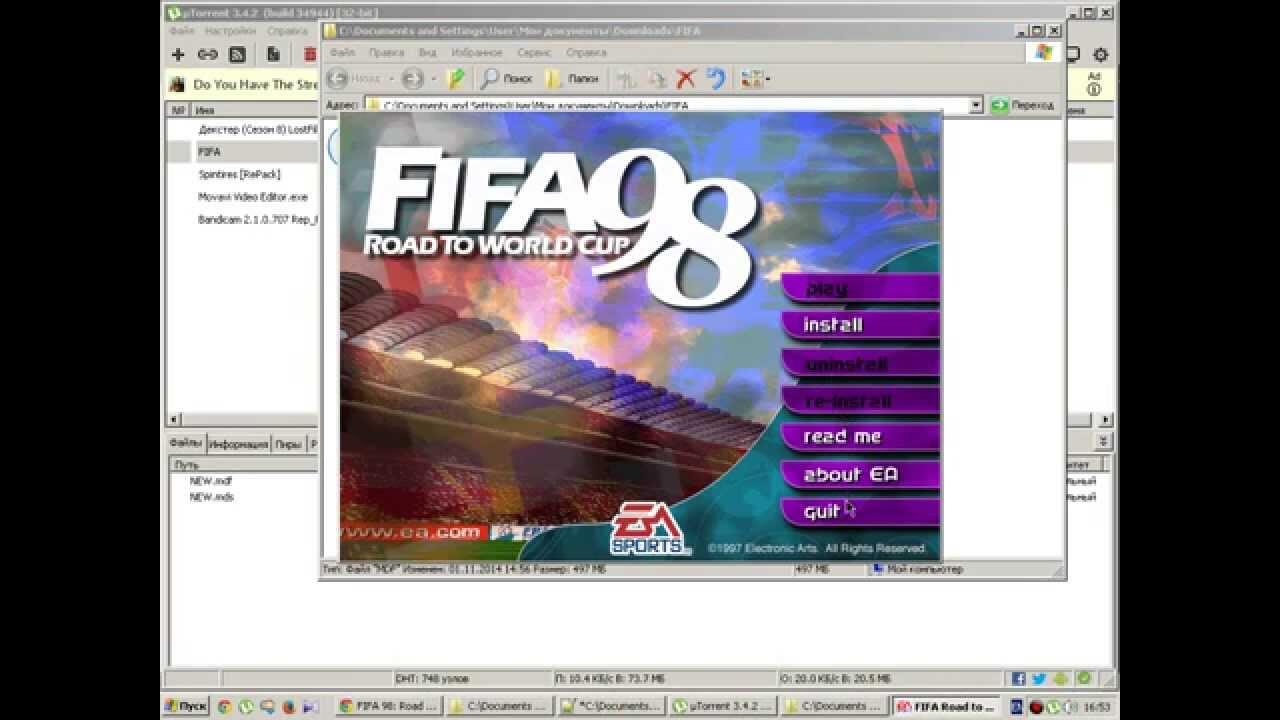Click the Twitter icon in status bar
This screenshot has height=720, width=1280.
pyautogui.click(x=1039, y=679)
